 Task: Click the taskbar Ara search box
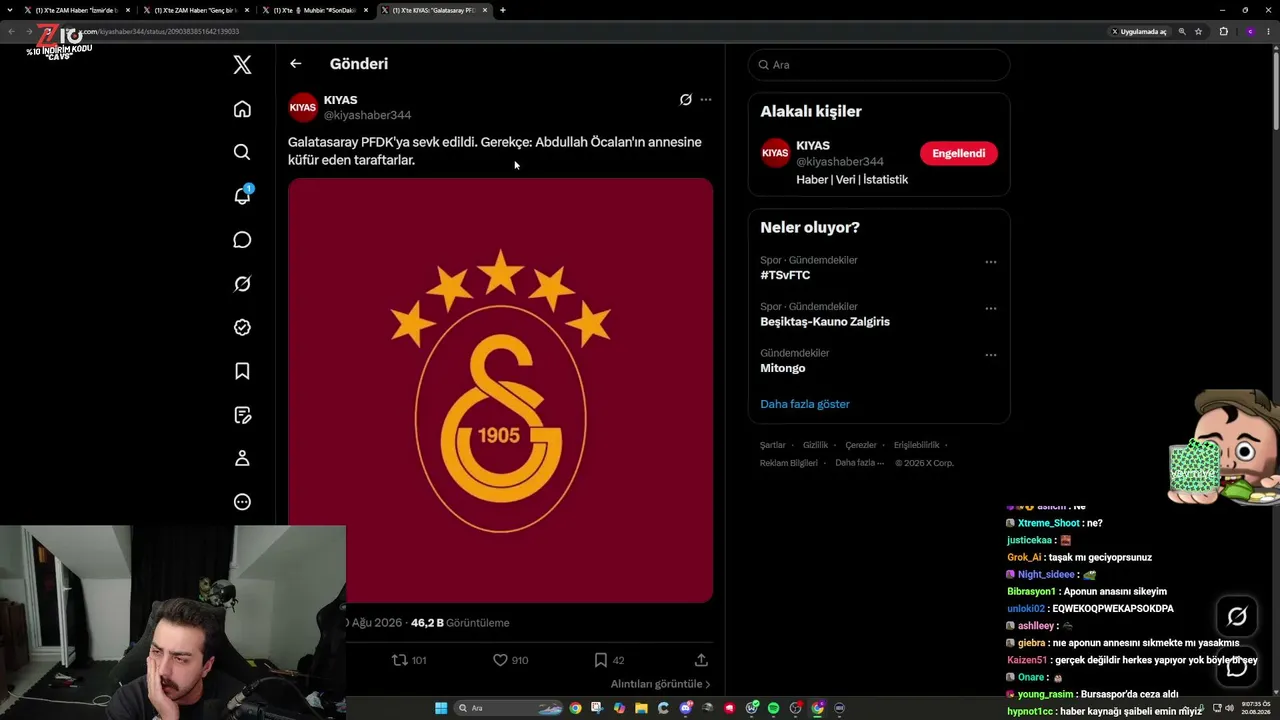510,708
